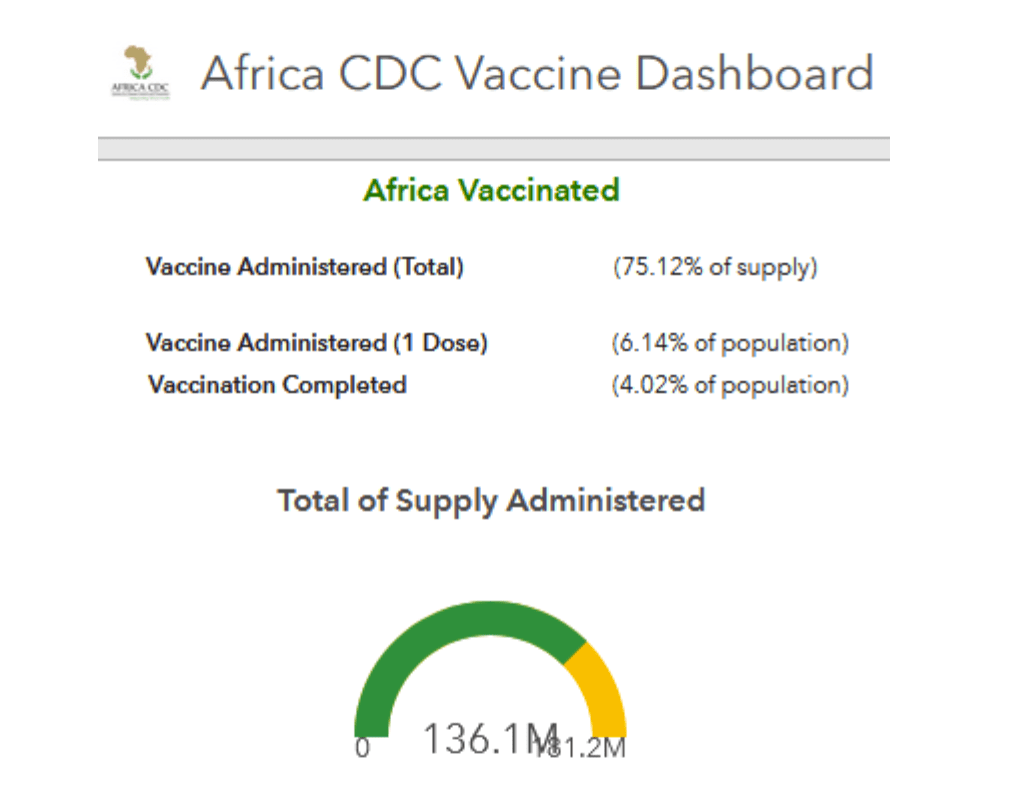This screenshot has width=1018, height=800.
Task: Click the word 'Administered' in the gauge heading
Action: [607, 500]
